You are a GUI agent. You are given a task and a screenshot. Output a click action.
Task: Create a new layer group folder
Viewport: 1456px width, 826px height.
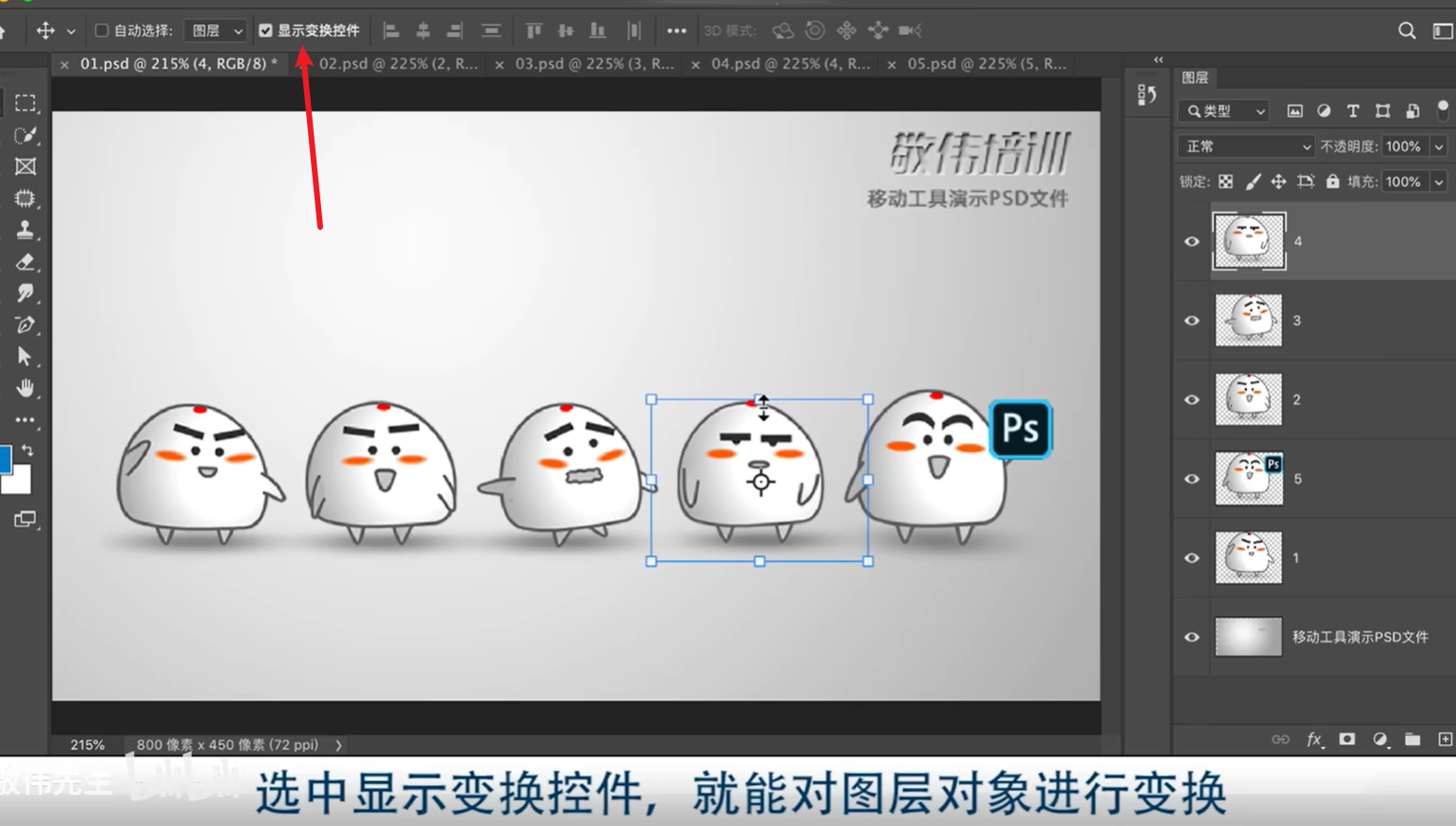(x=1412, y=740)
